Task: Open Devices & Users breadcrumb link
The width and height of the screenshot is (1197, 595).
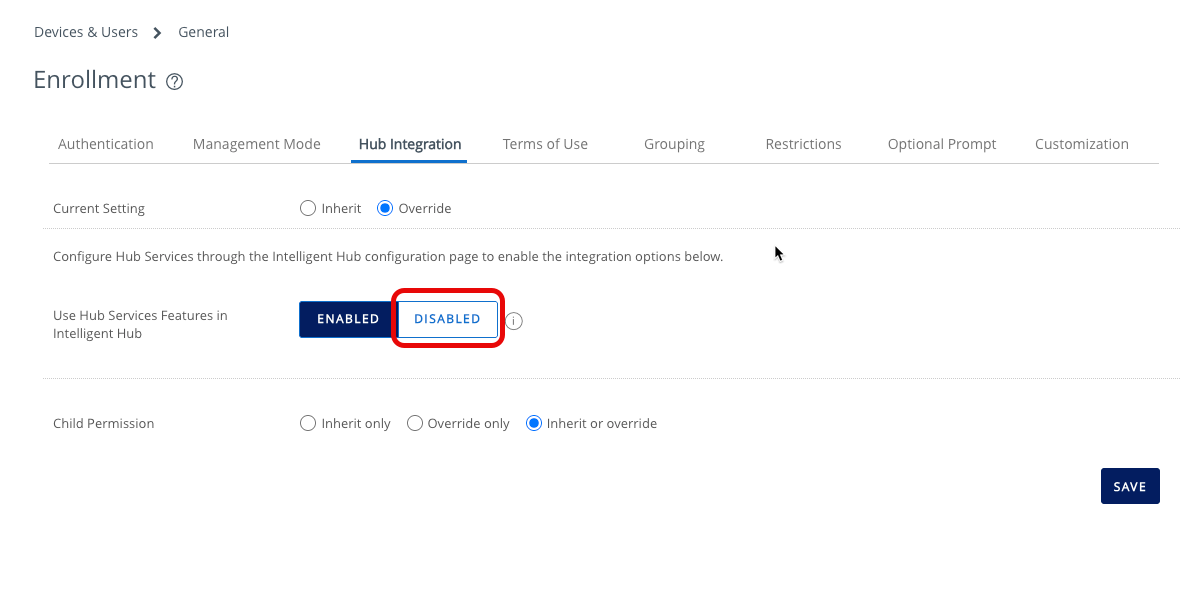Action: [x=86, y=32]
